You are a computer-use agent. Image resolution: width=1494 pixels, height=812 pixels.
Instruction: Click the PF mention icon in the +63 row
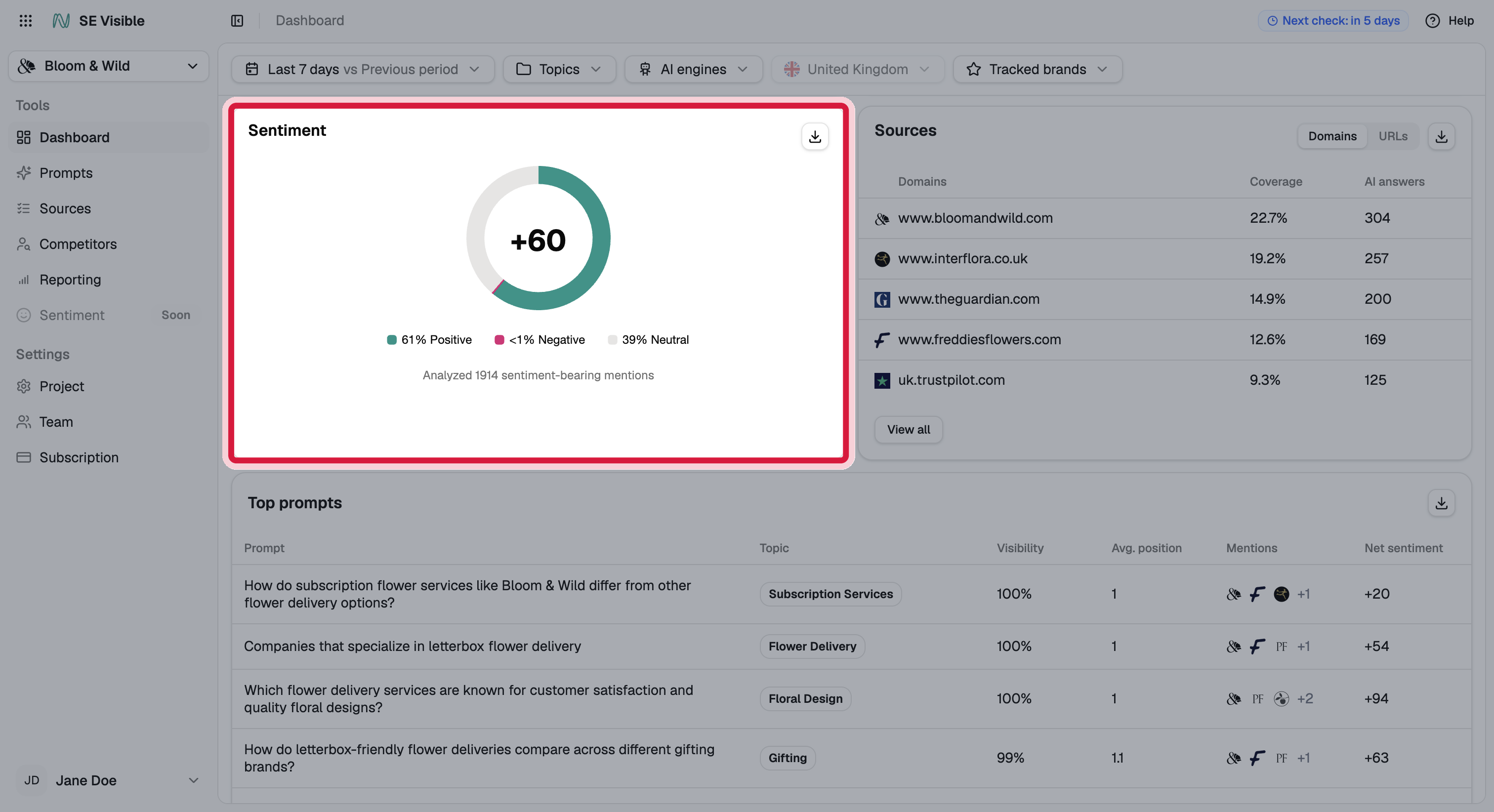tap(1281, 758)
